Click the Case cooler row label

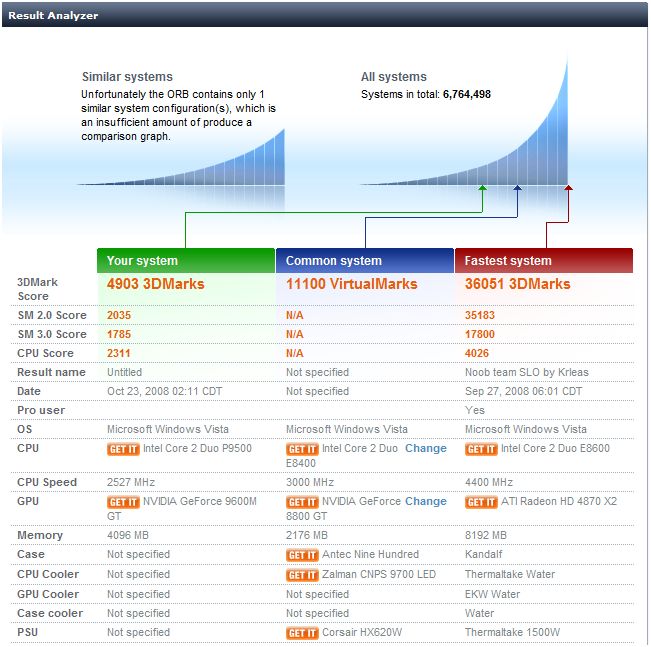(50, 614)
